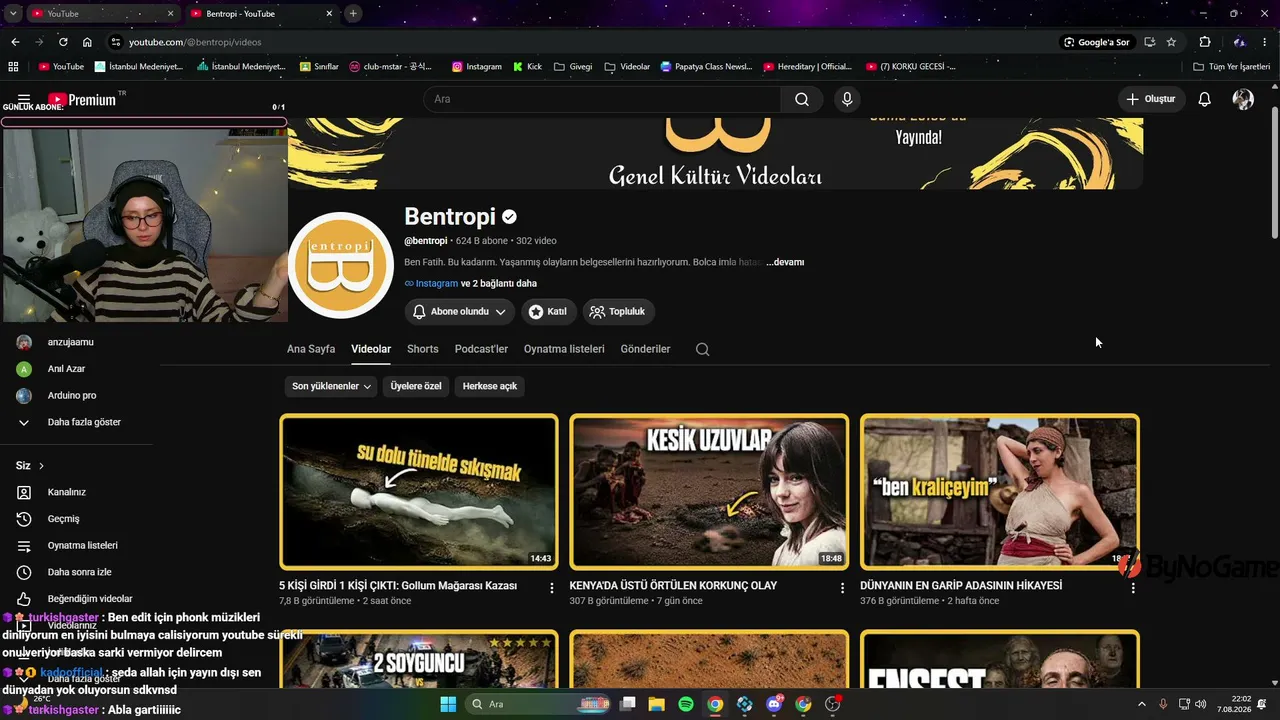
Task: Open the Videolar bookmarks folder
Action: pos(627,67)
